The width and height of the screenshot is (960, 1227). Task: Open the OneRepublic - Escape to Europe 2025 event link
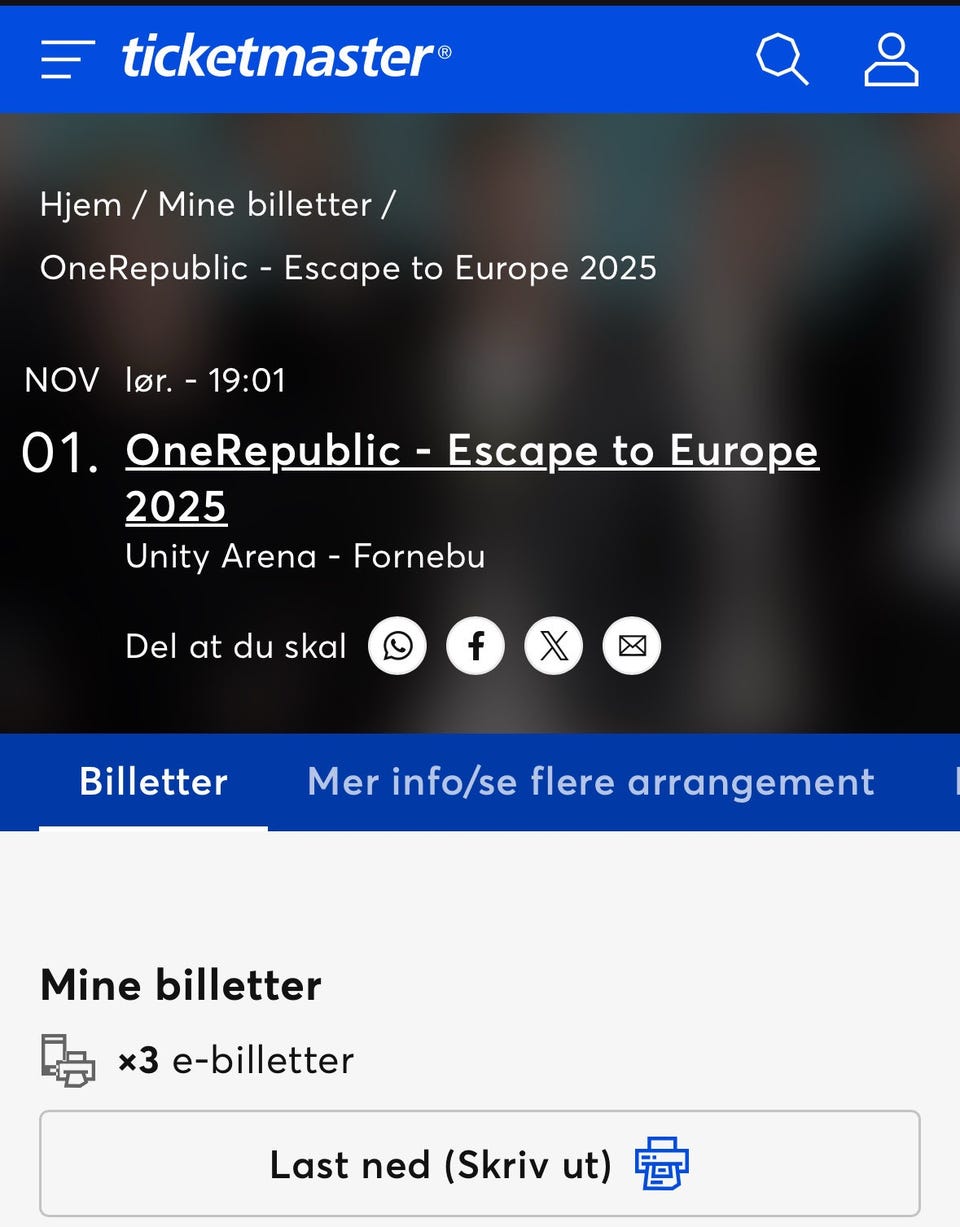471,452
